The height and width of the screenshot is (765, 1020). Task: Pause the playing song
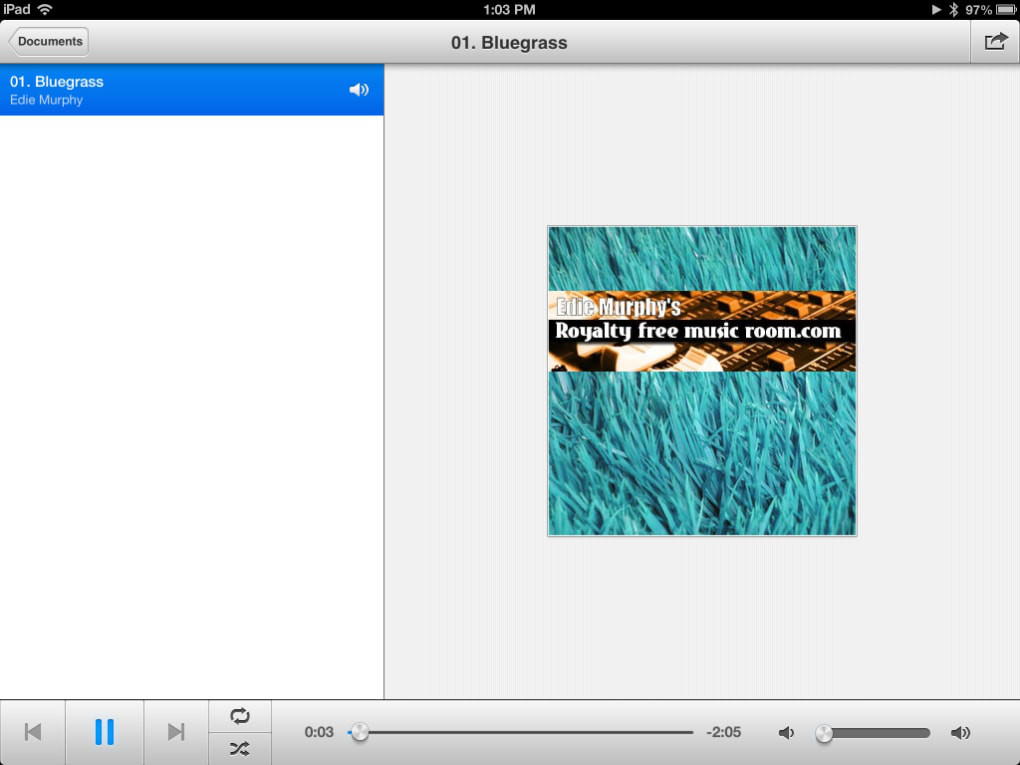(104, 732)
